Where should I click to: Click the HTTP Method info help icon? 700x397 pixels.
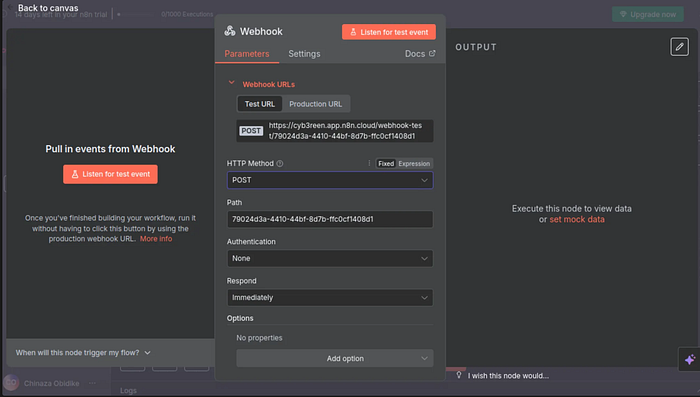point(280,163)
